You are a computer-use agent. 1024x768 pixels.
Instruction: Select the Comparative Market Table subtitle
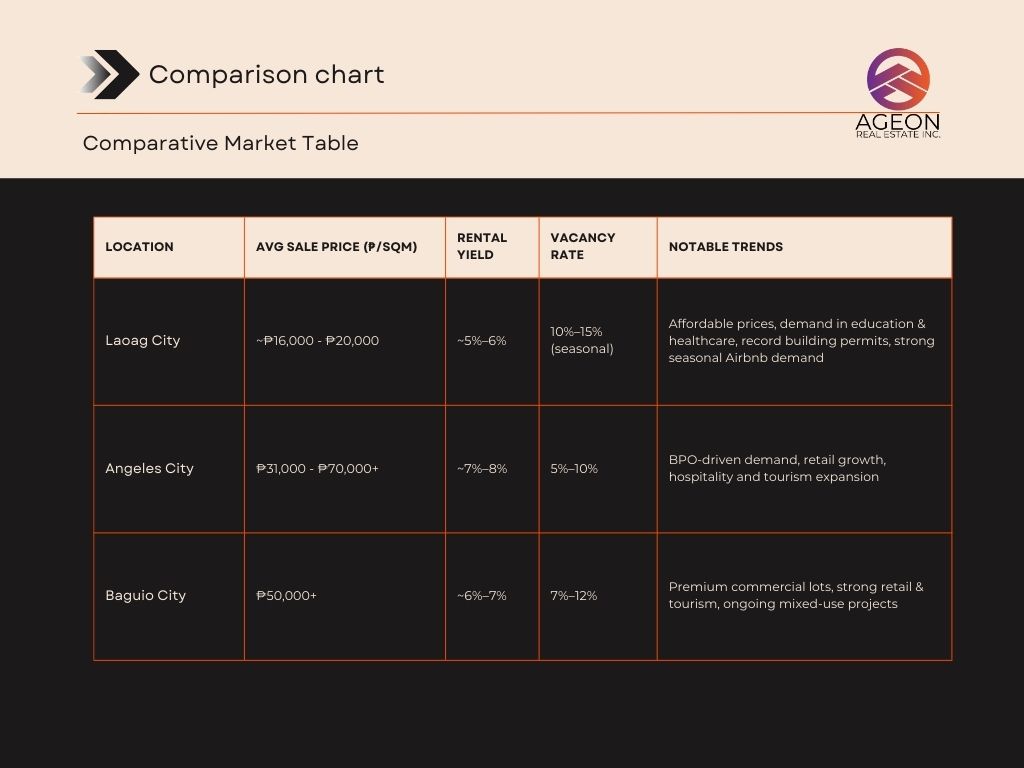click(220, 143)
